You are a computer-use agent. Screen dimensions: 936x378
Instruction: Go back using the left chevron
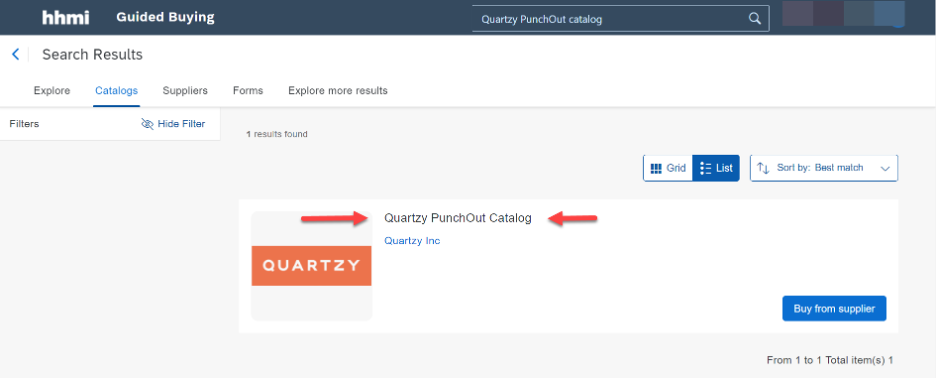coord(16,55)
